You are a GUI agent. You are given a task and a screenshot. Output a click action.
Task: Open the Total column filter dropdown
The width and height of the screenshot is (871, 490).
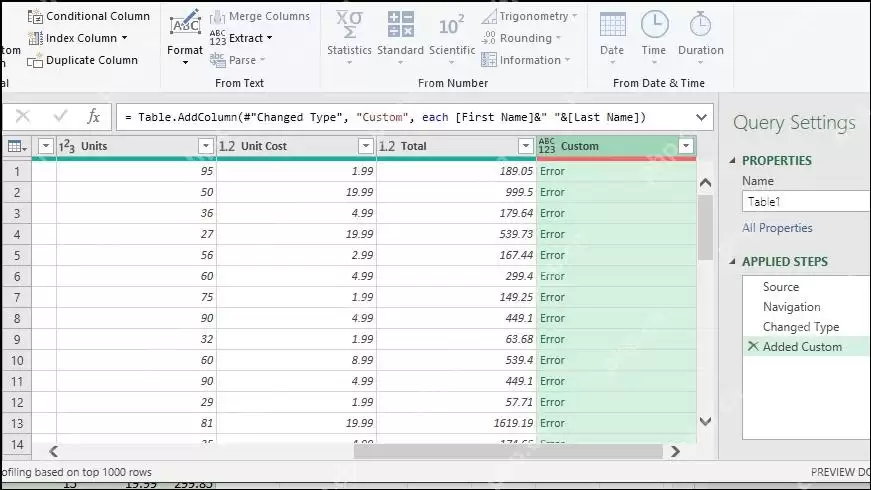pos(525,146)
